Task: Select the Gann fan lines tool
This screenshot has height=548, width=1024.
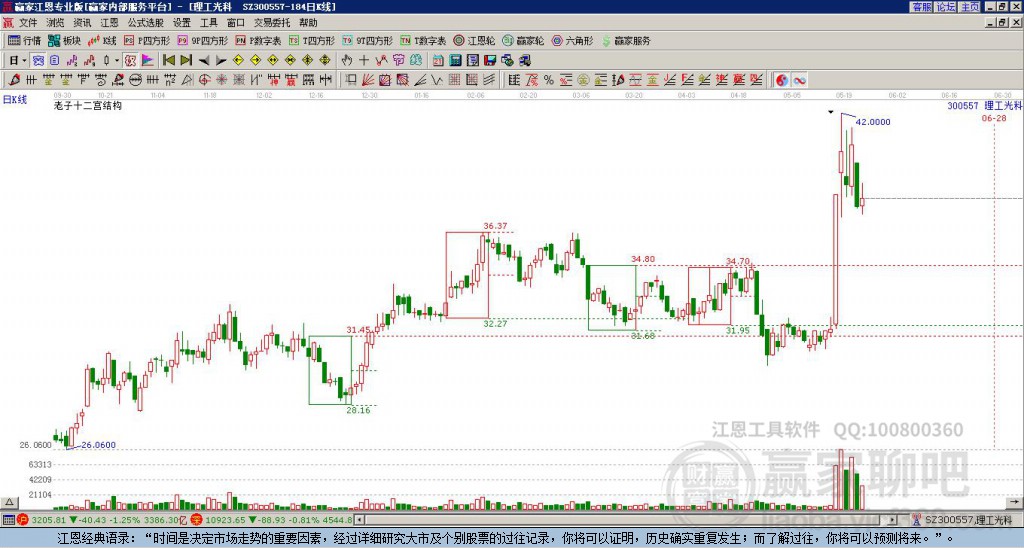Action: (x=368, y=80)
